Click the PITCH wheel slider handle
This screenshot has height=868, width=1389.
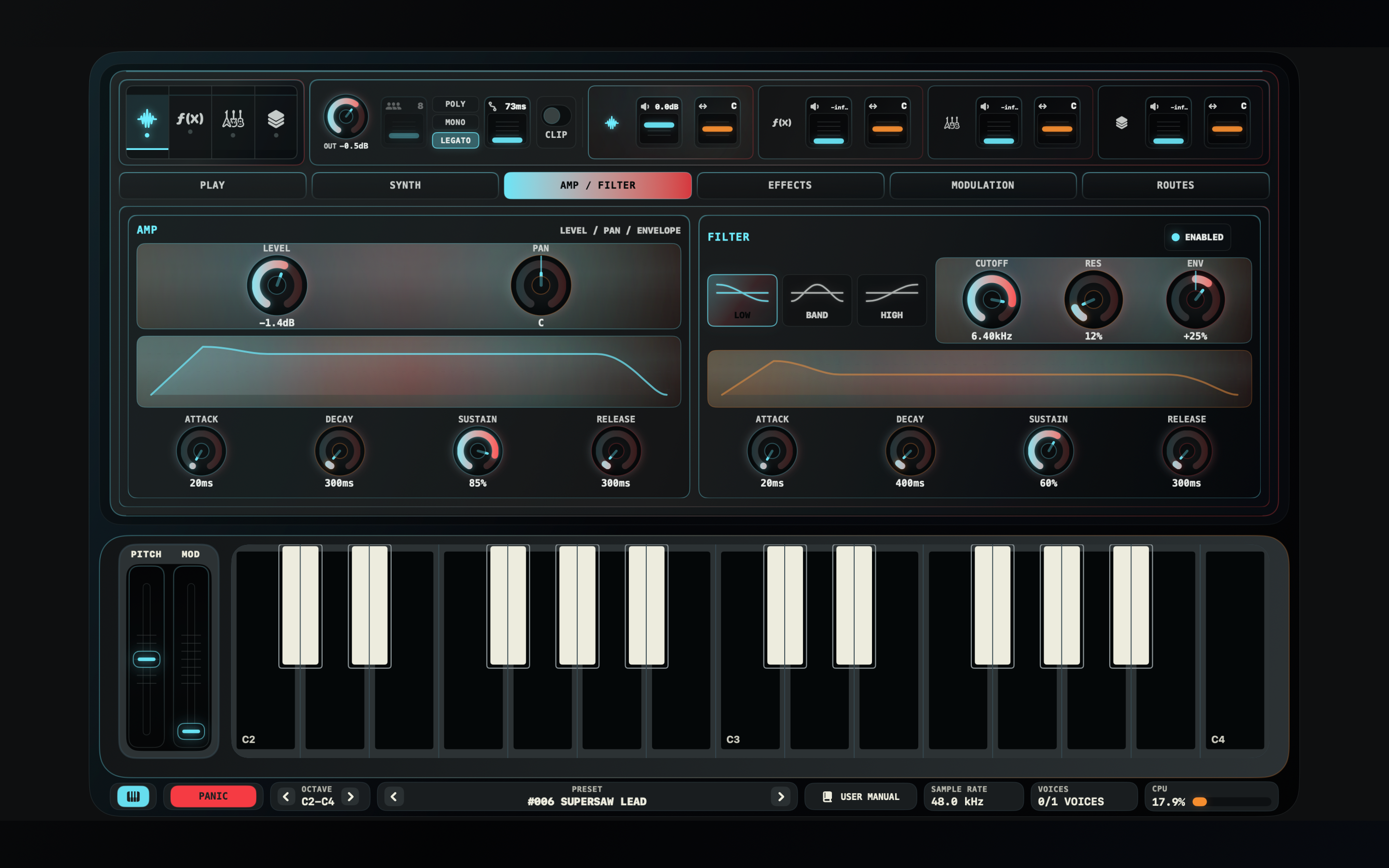[x=146, y=659]
